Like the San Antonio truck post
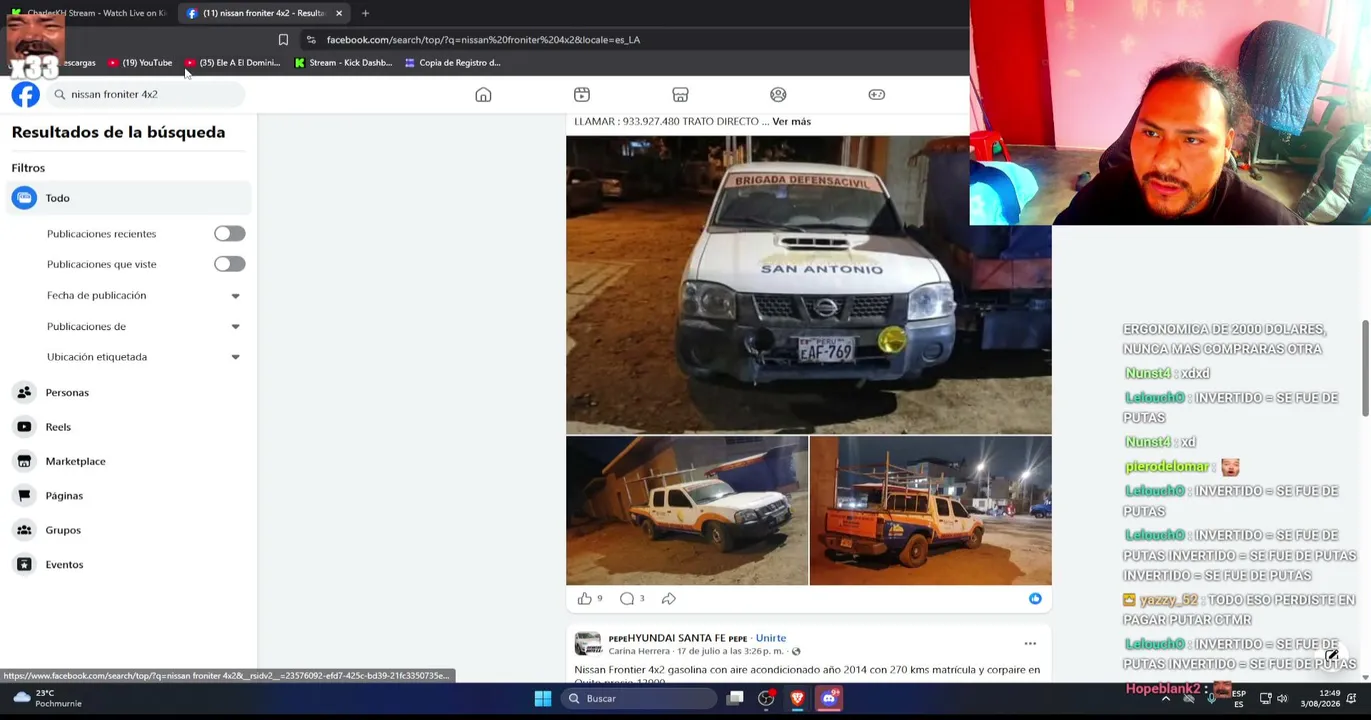Image resolution: width=1371 pixels, height=720 pixels. [584, 598]
